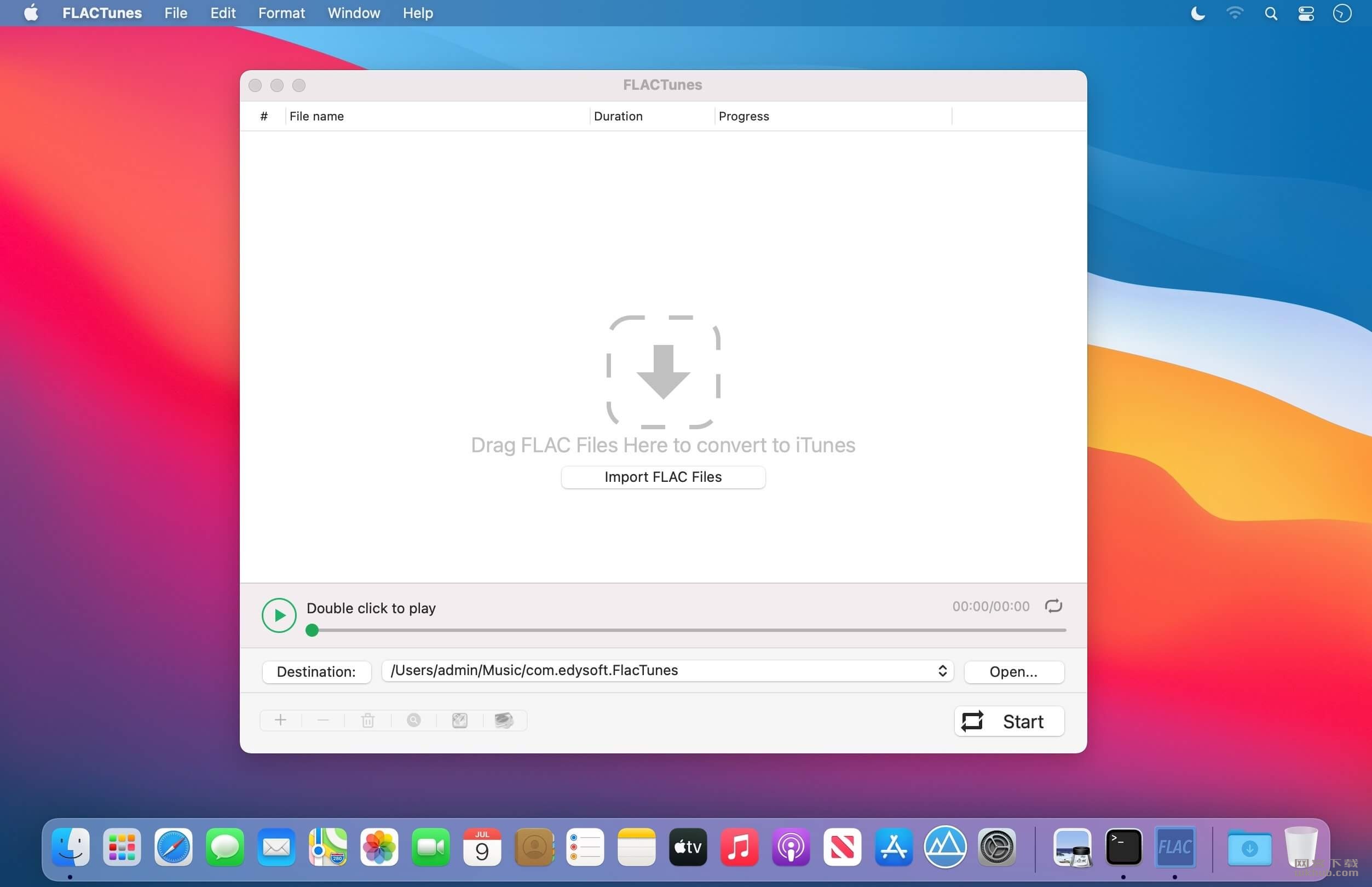Open Photos from the Dock
Viewport: 1372px width, 887px height.
(x=379, y=846)
